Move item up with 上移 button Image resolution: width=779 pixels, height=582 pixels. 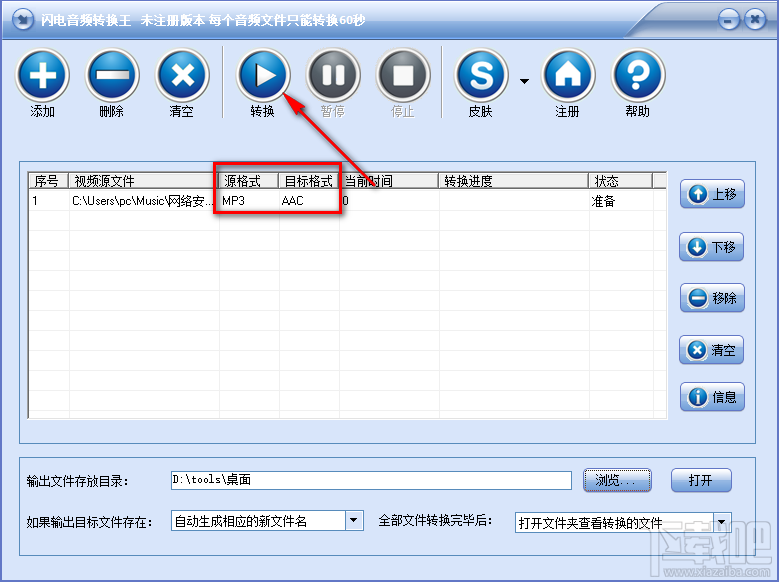click(712, 194)
